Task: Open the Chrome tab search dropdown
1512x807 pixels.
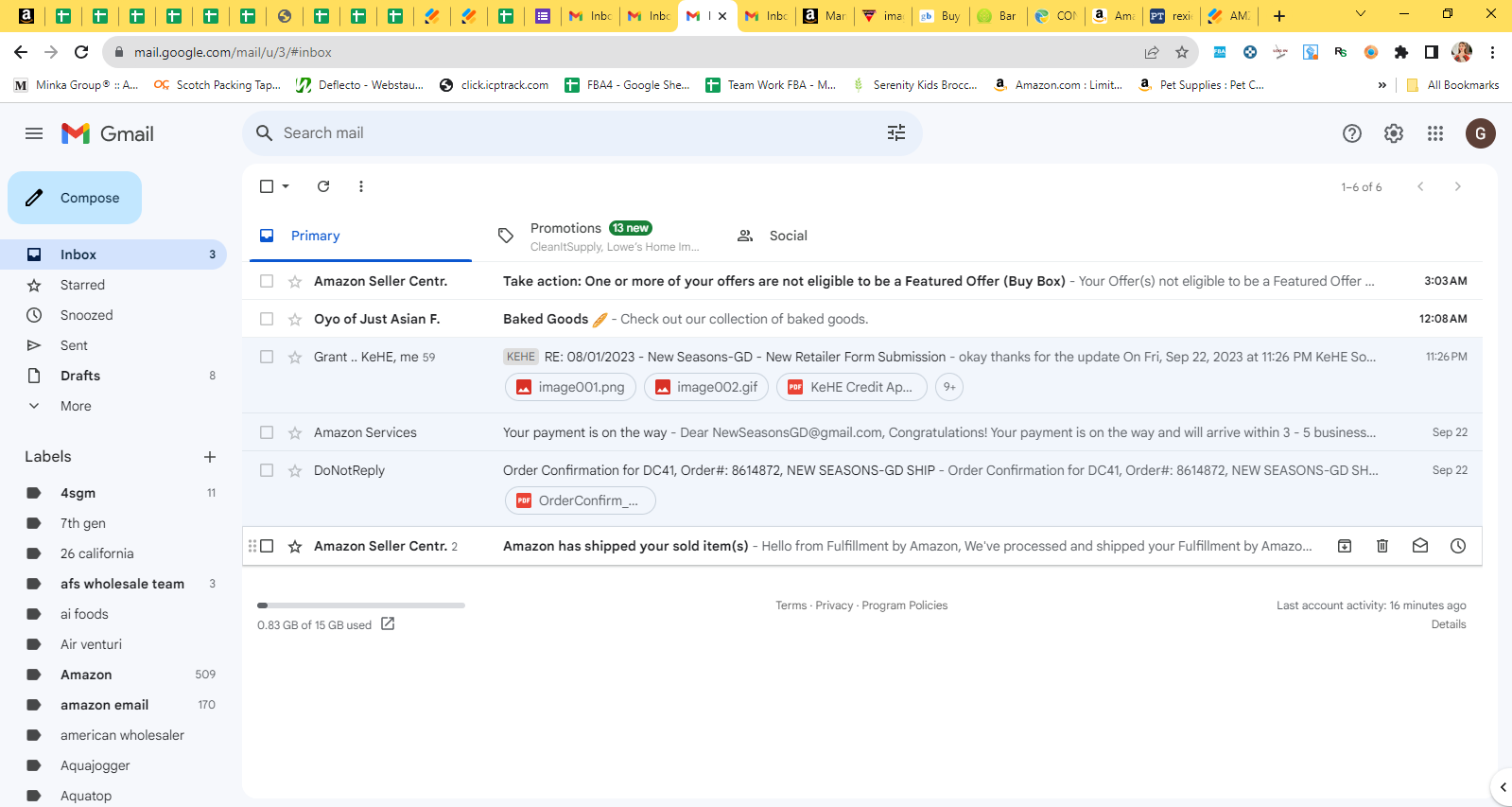Action: point(1361,14)
